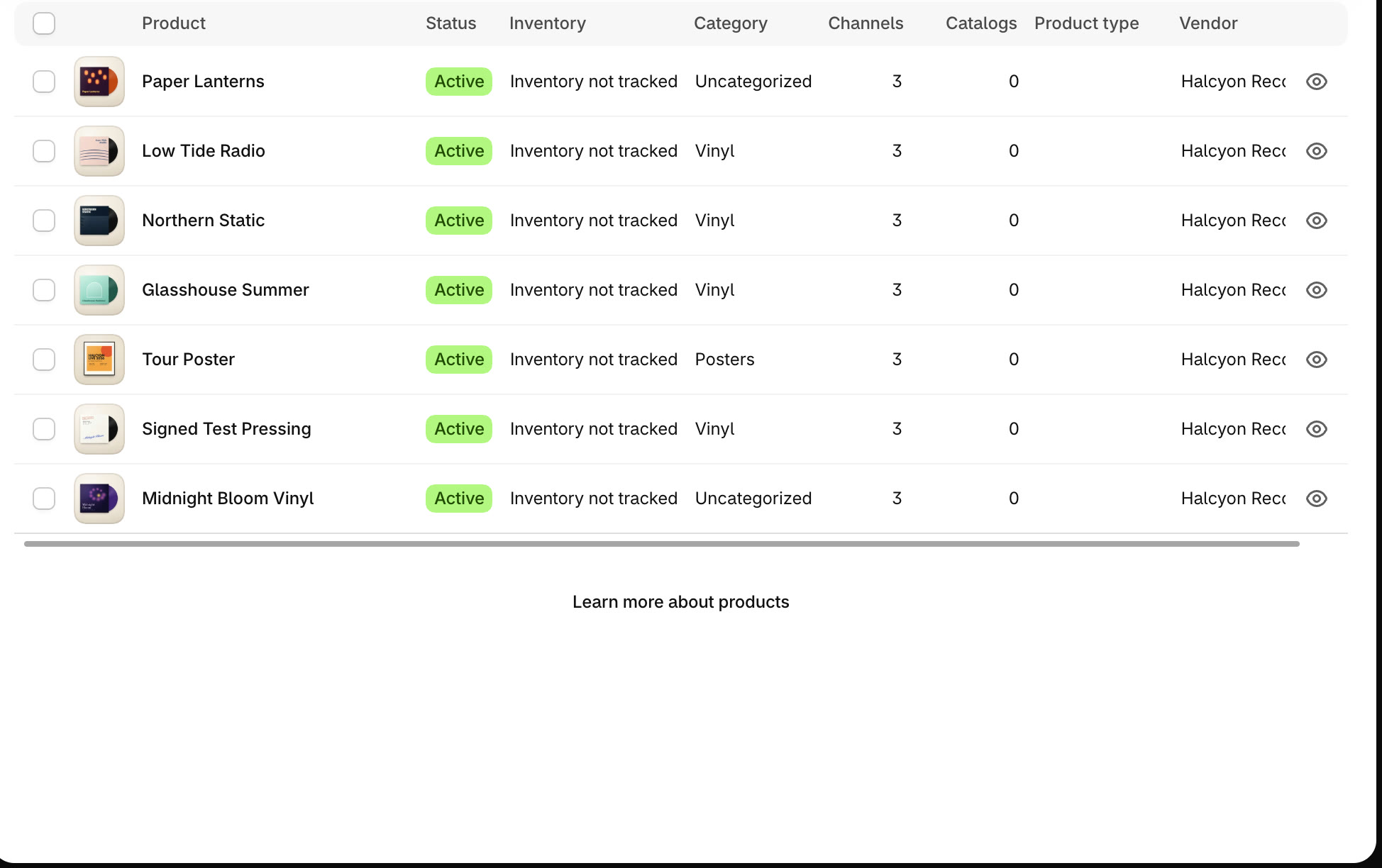This screenshot has height=868, width=1382.
Task: Sort by the Channels column header
Action: (866, 23)
